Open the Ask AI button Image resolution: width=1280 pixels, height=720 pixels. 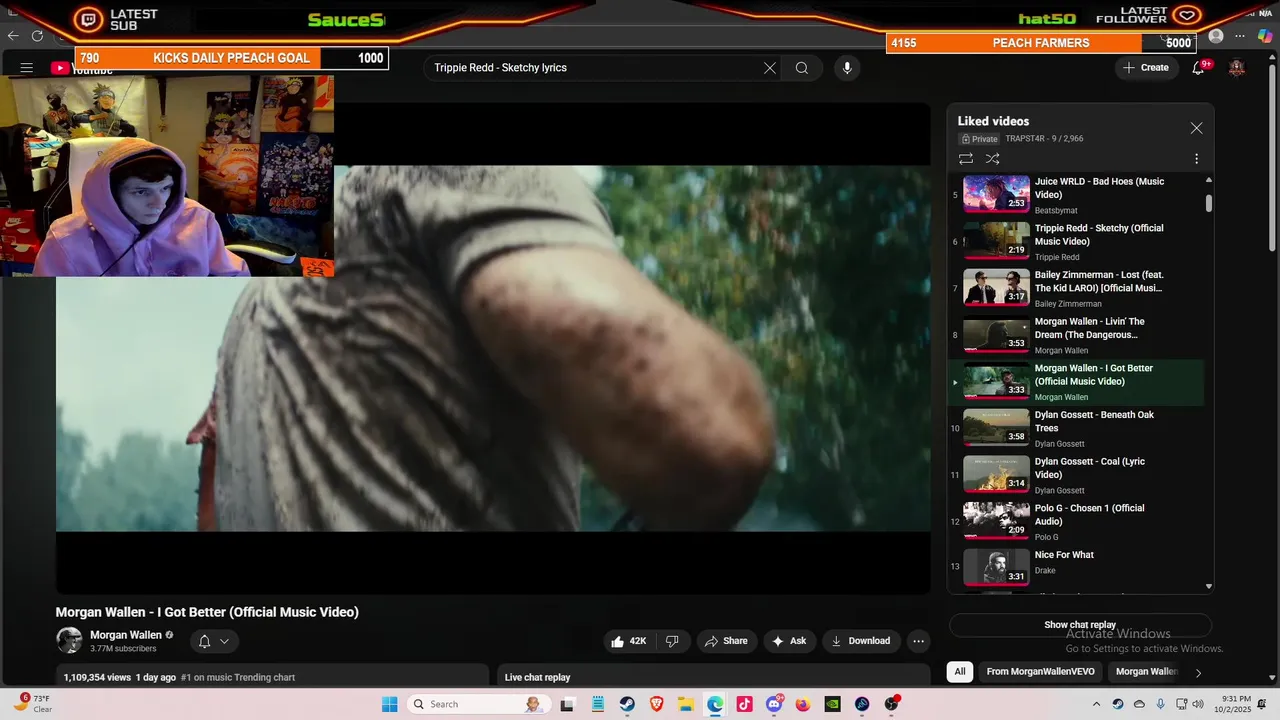tap(789, 641)
